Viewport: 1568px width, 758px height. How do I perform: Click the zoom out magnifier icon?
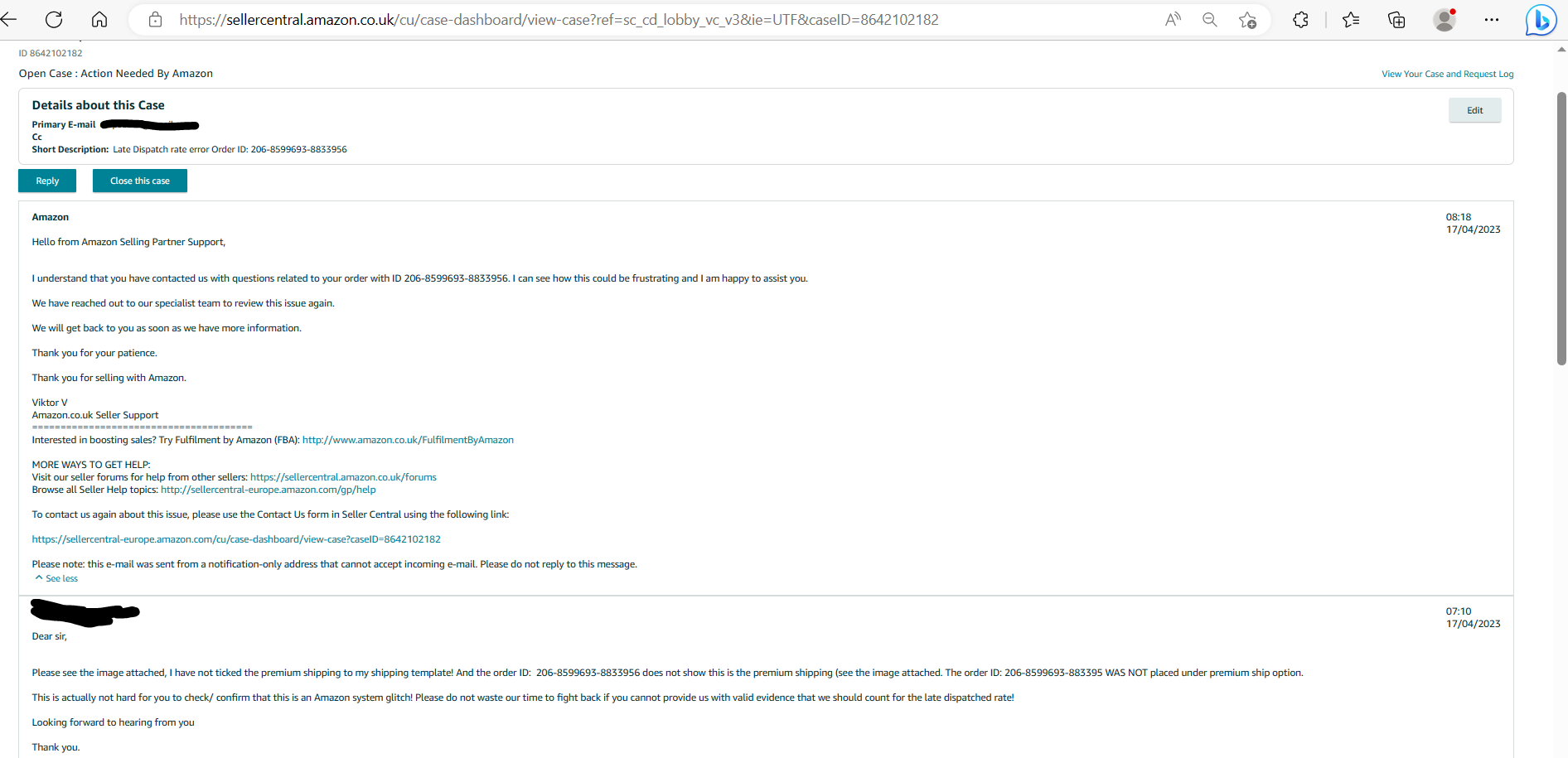coord(1210,20)
